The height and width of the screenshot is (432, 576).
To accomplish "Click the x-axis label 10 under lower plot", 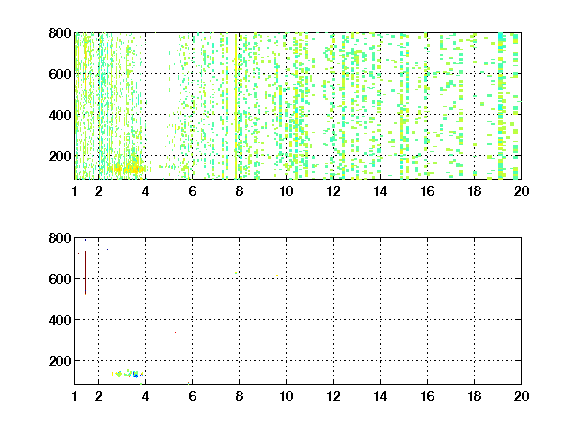I will tap(286, 396).
